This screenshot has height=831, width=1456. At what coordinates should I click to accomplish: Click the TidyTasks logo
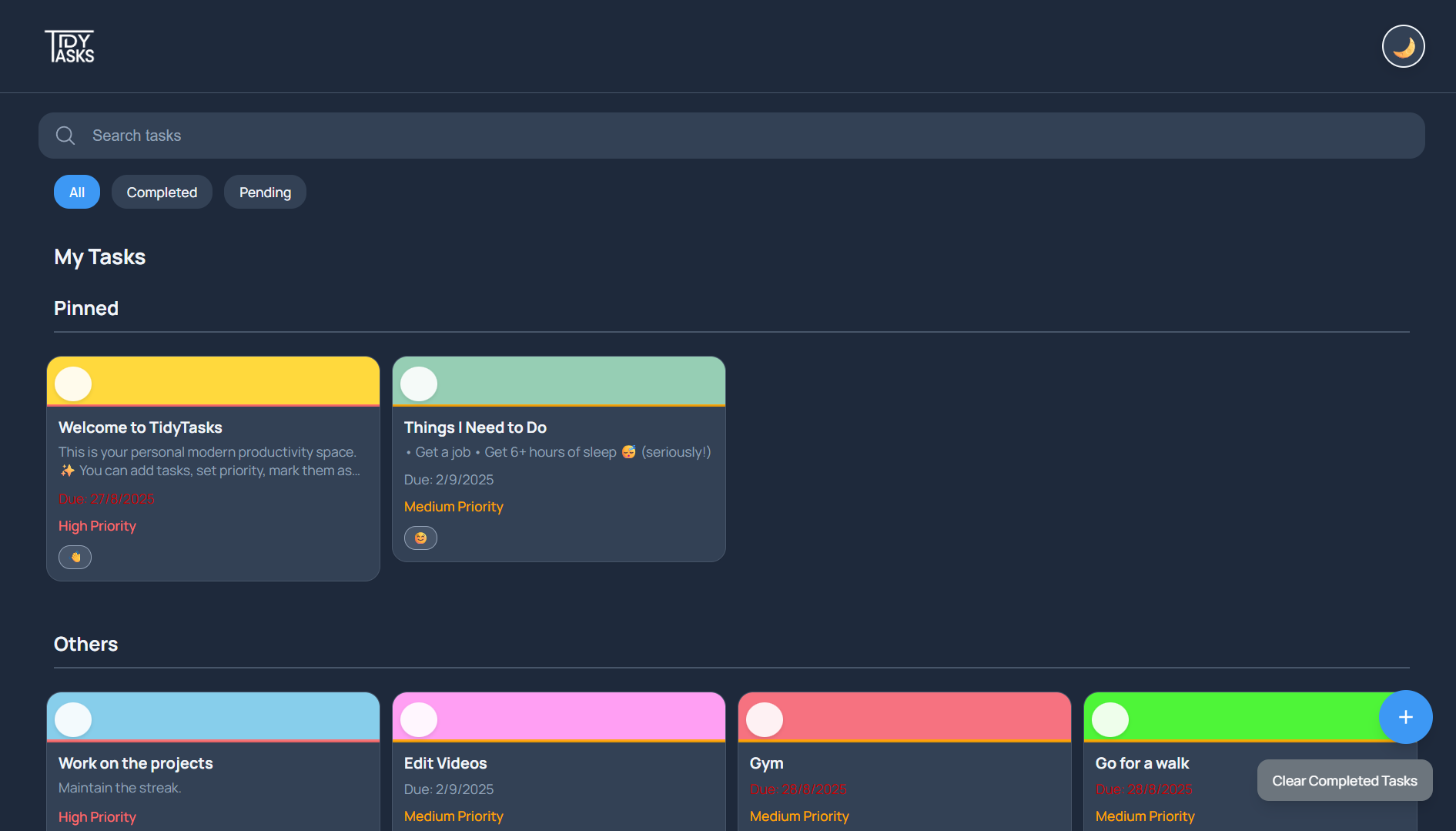point(69,46)
